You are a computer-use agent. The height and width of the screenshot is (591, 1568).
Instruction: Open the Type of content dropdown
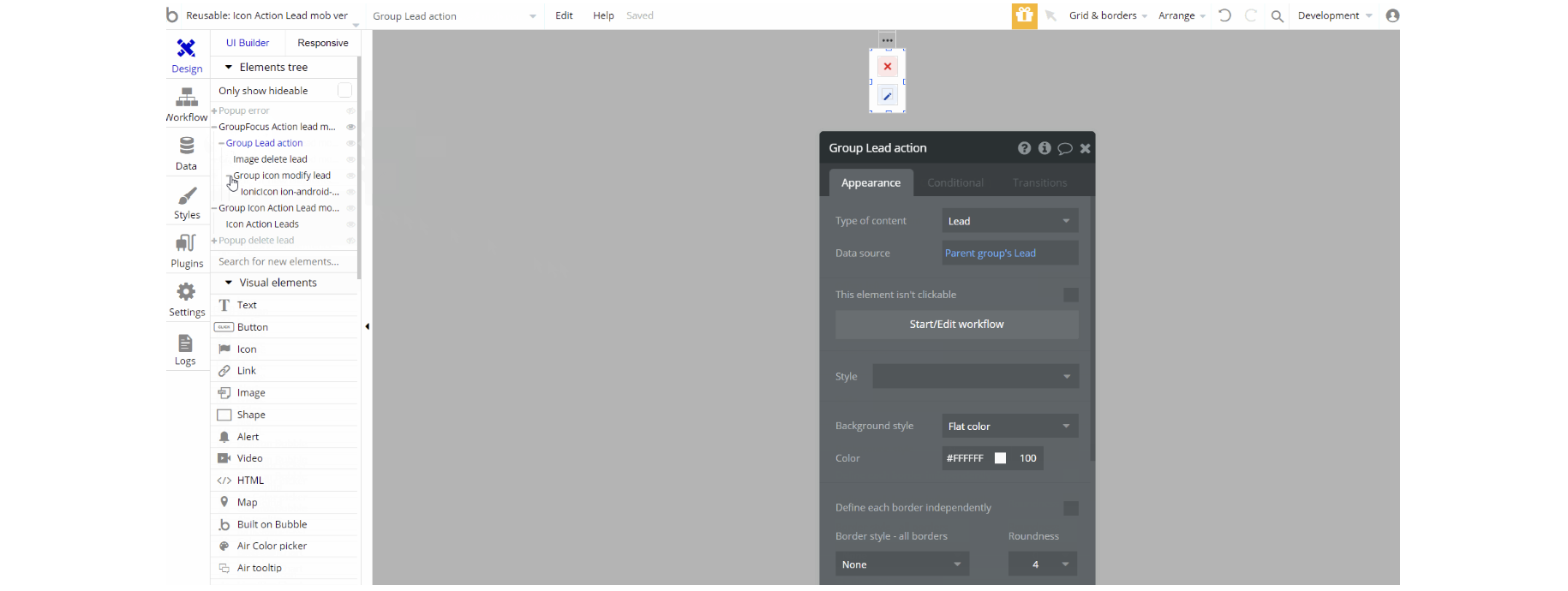[1009, 221]
